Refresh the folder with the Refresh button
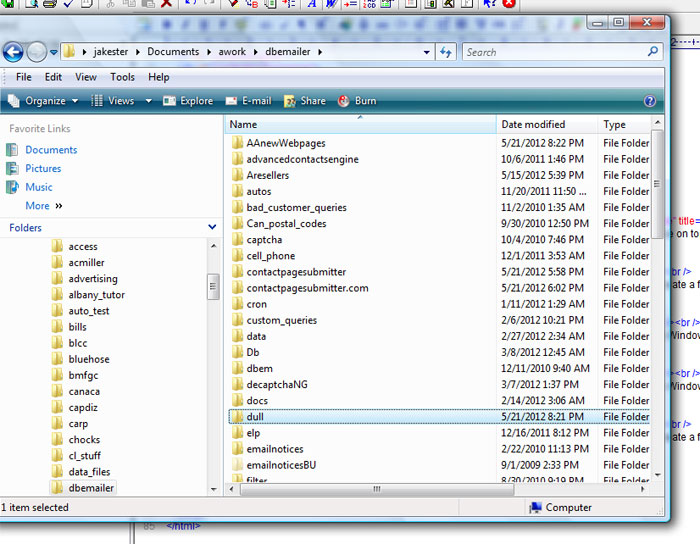The image size is (700, 544). tap(446, 52)
